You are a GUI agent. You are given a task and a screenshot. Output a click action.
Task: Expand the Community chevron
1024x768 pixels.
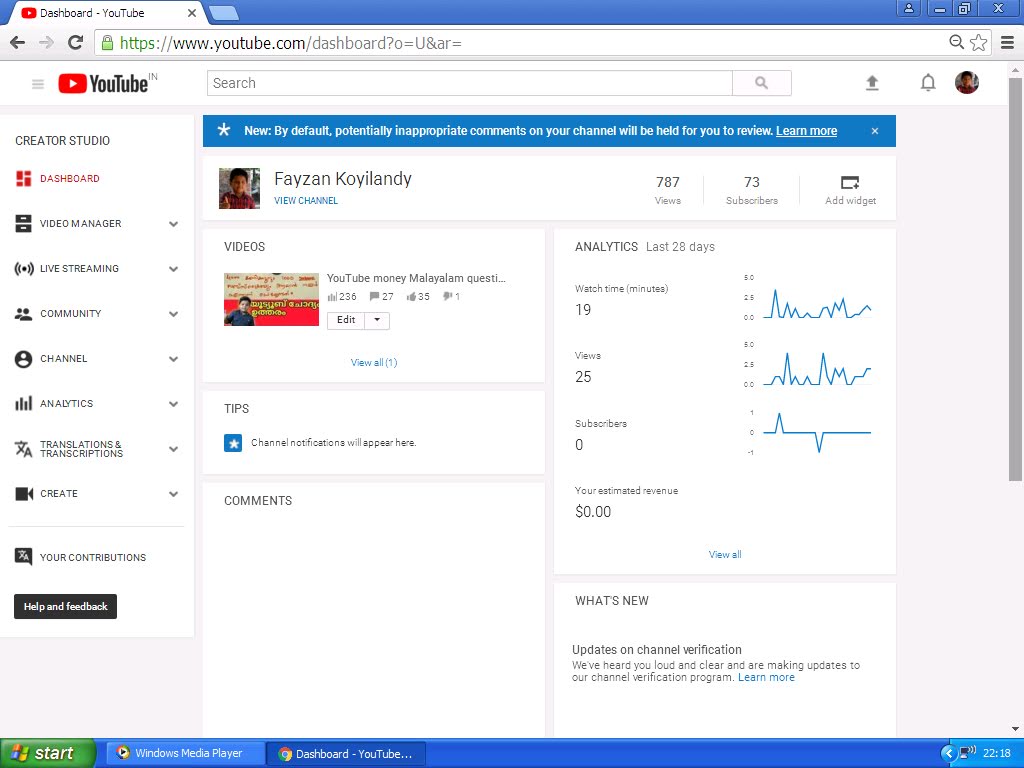coord(174,314)
